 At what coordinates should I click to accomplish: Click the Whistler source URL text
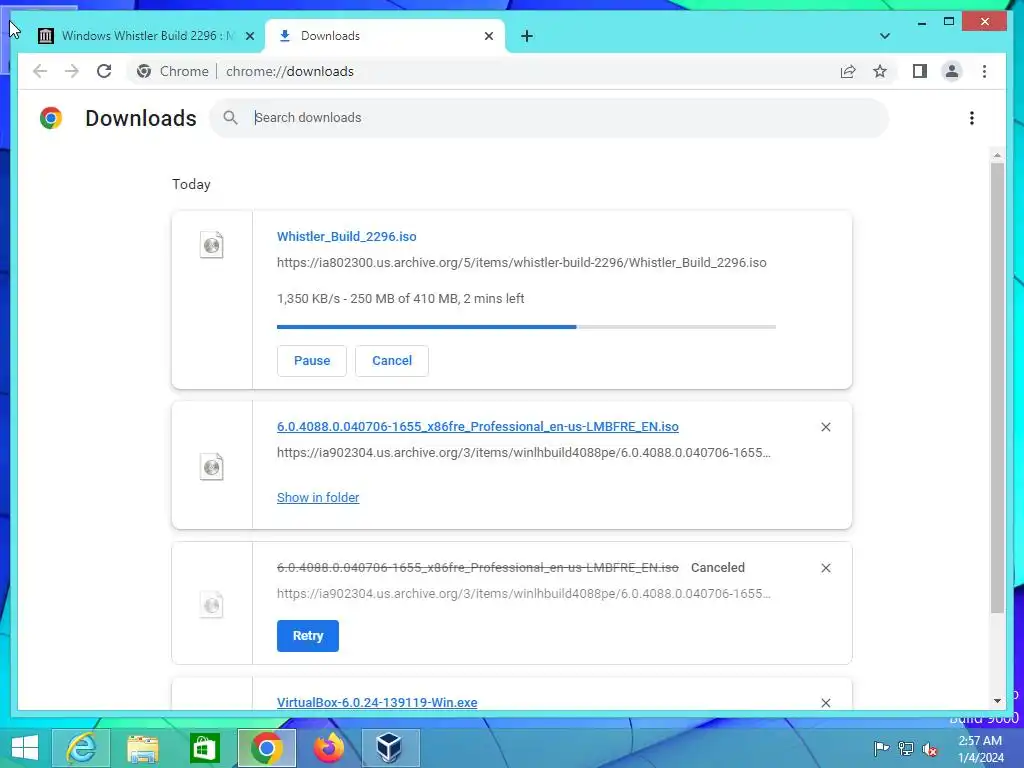(521, 263)
